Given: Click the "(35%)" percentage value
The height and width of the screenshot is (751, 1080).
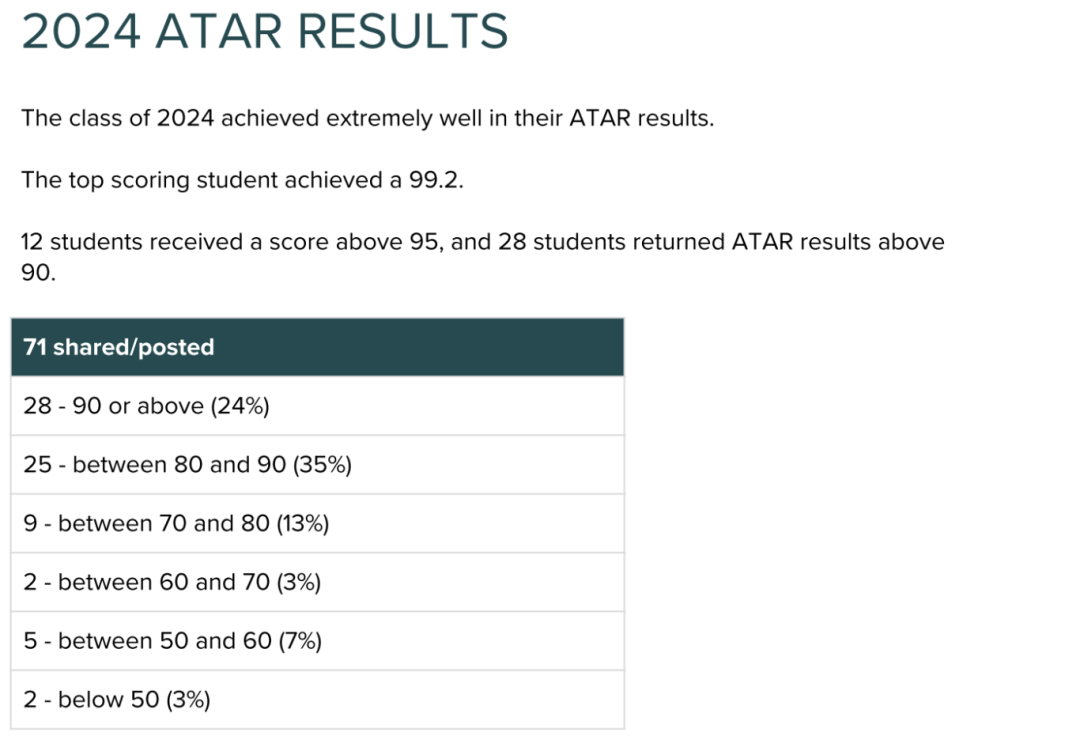Looking at the screenshot, I should coord(322,465).
